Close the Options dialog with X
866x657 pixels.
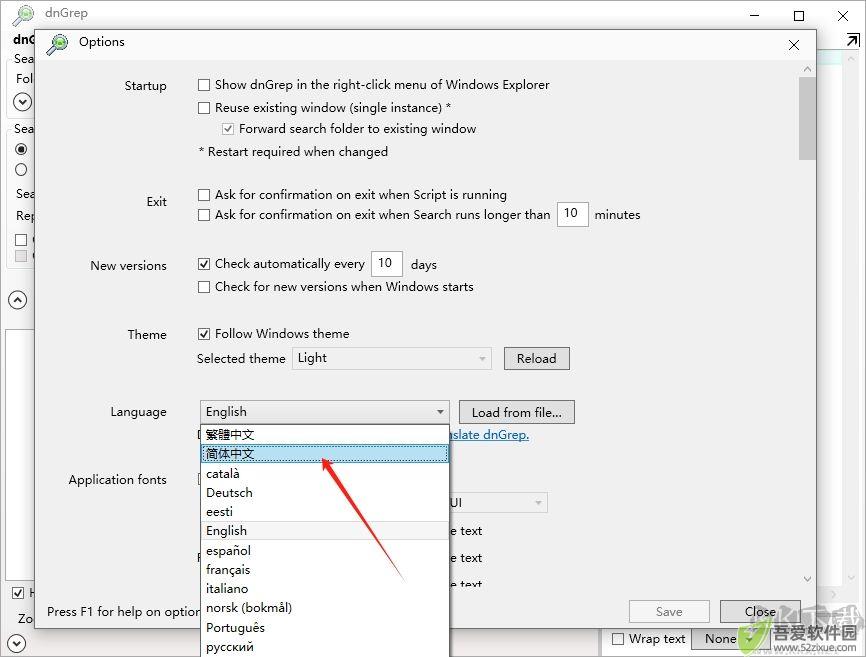tap(794, 45)
